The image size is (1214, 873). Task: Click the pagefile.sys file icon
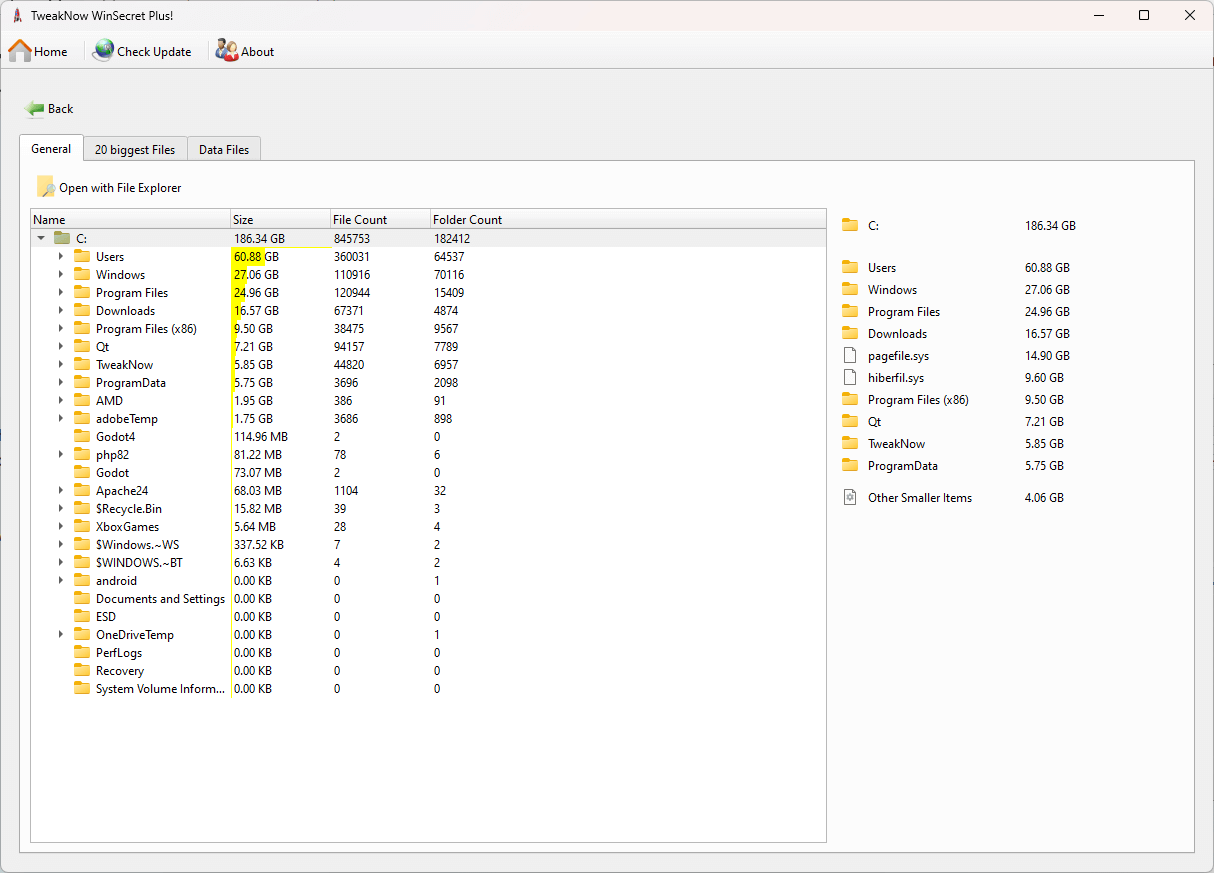coord(850,355)
